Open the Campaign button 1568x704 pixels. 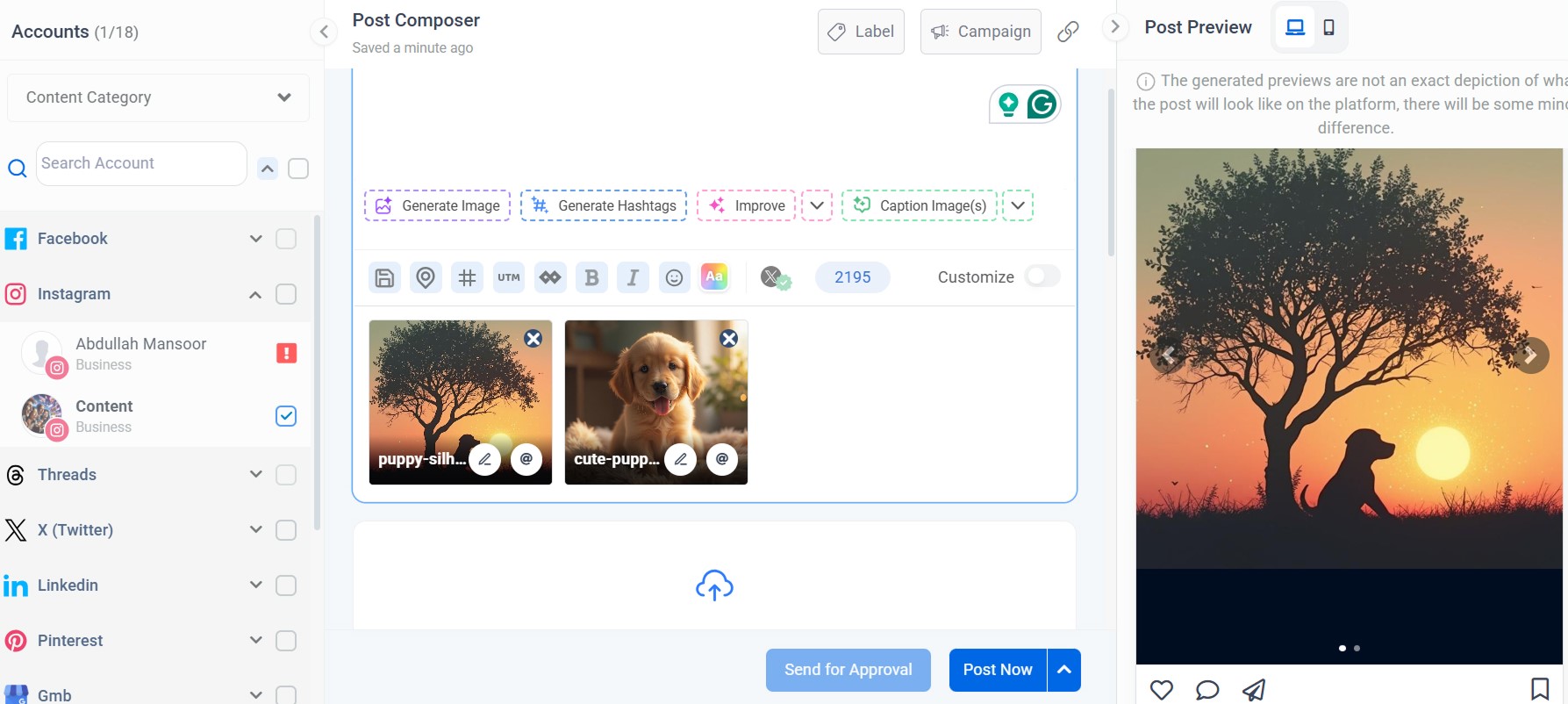pyautogui.click(x=981, y=32)
